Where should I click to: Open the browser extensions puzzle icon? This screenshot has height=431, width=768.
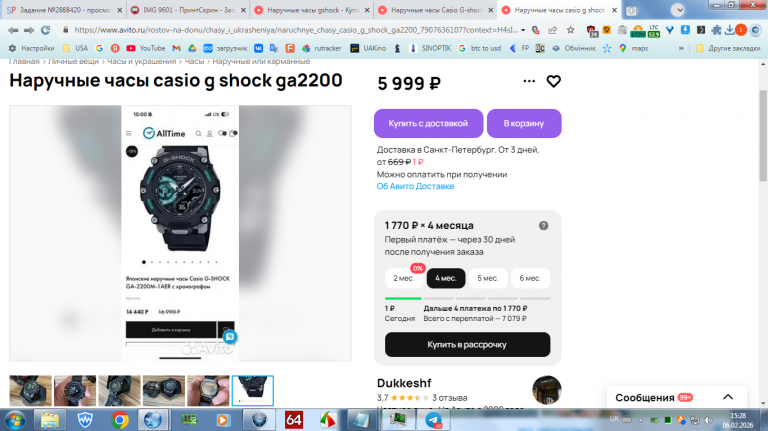716,30
